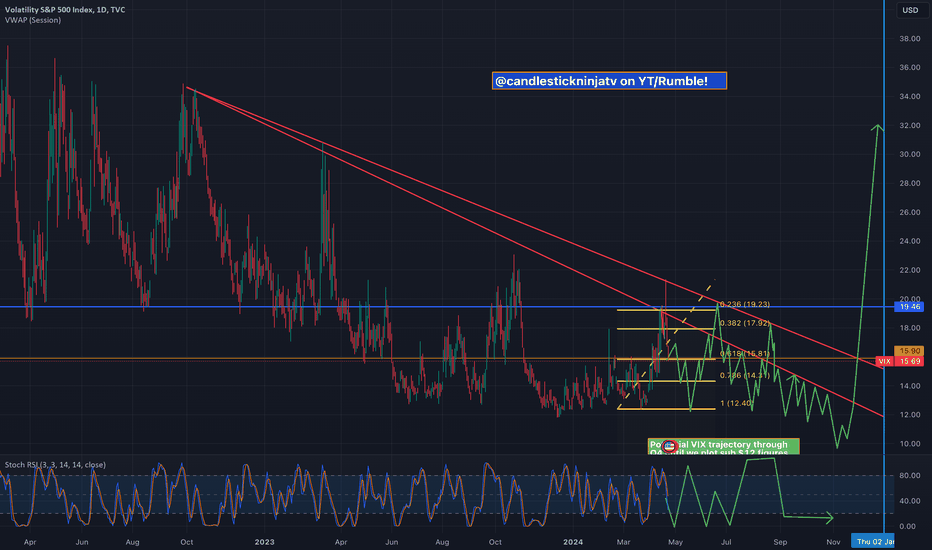Image resolution: width=932 pixels, height=550 pixels.
Task: Select the 0.618 (15.81) Fib label
Action: (745, 353)
